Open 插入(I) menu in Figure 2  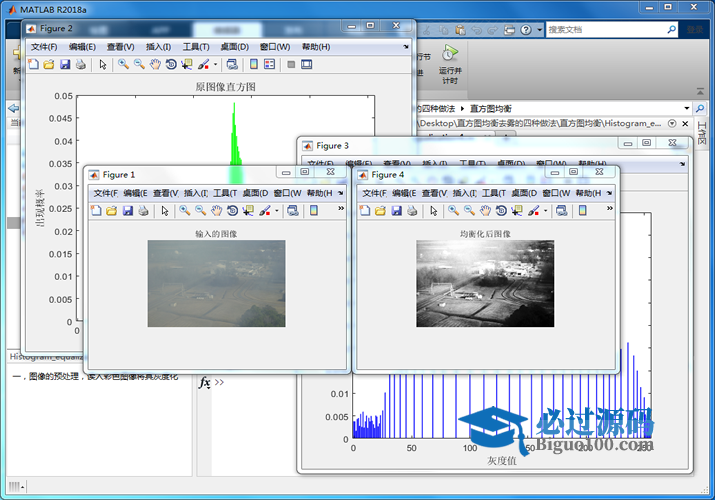coord(159,47)
